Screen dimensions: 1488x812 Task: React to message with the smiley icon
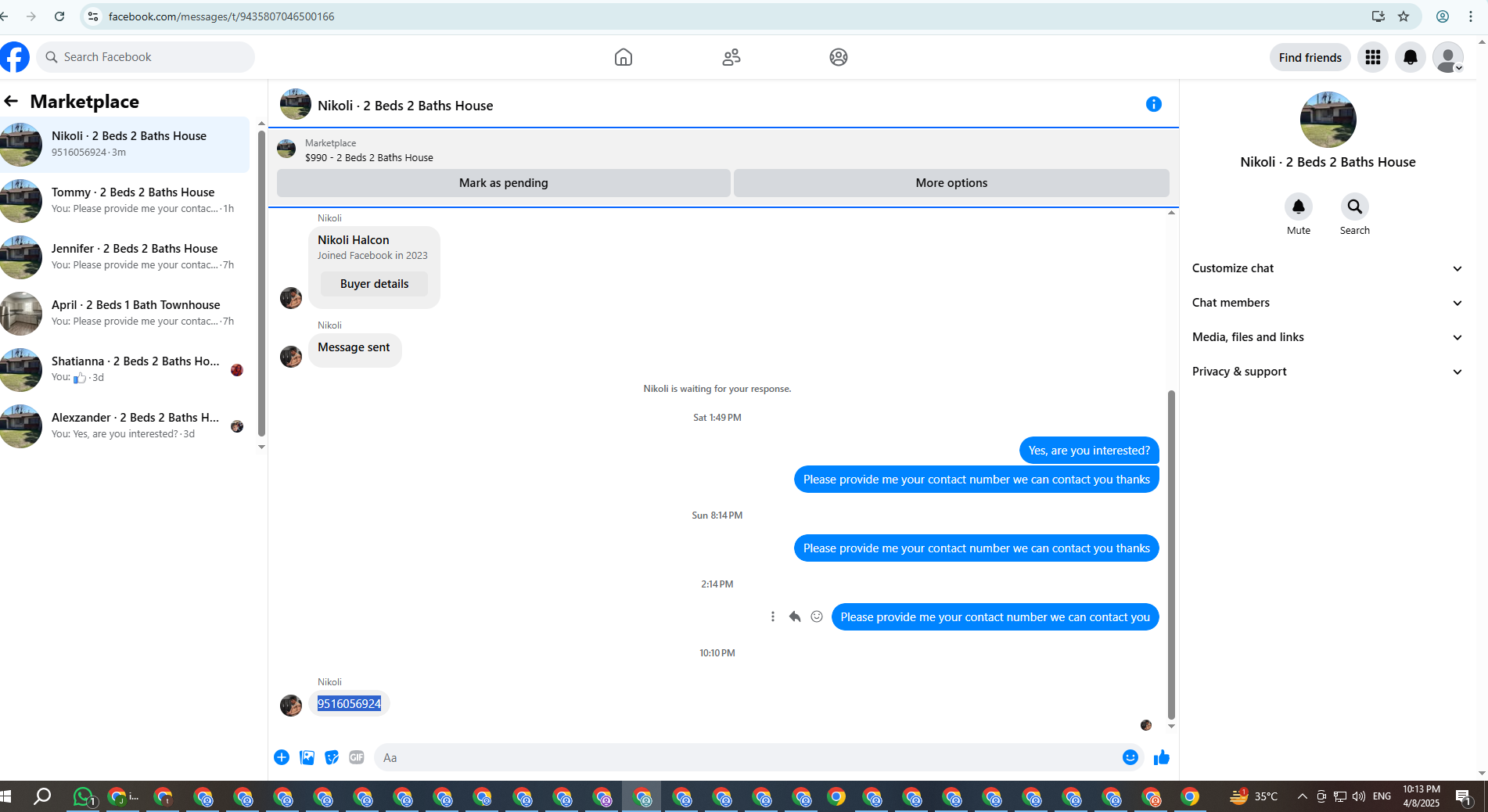[x=817, y=616]
